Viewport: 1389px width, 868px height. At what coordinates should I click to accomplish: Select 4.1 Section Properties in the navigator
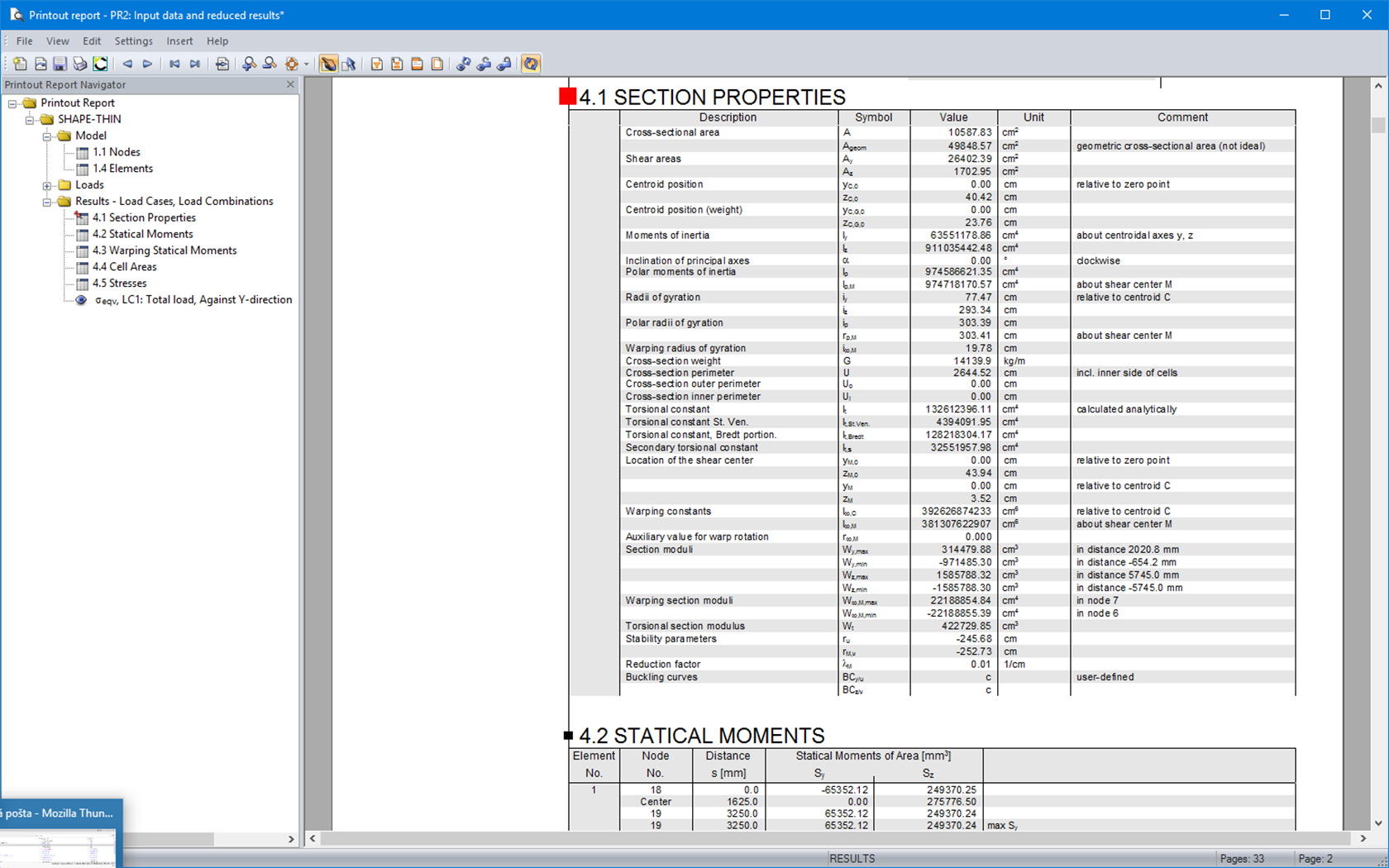[x=144, y=217]
